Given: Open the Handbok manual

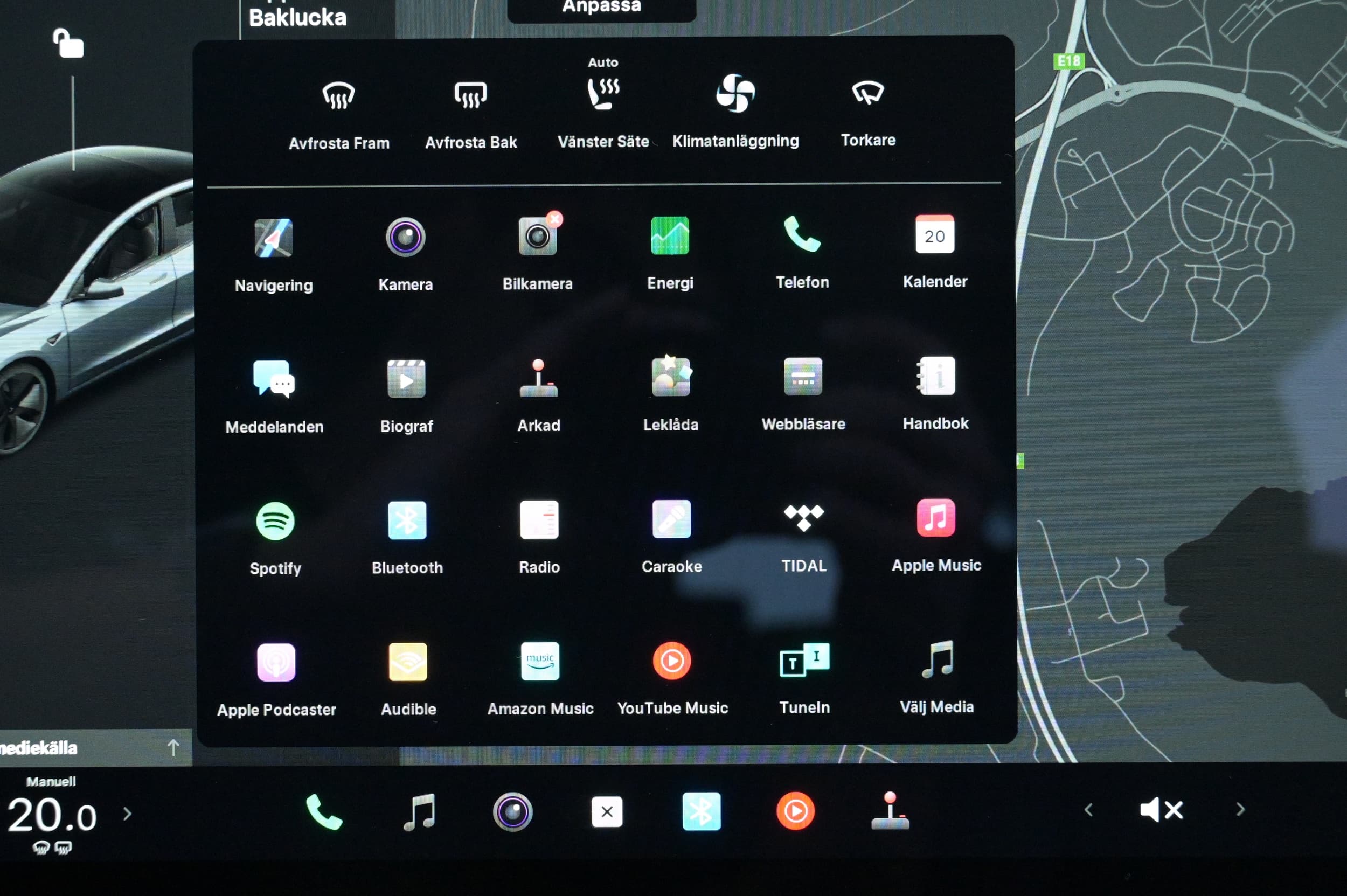Looking at the screenshot, I should click(935, 377).
